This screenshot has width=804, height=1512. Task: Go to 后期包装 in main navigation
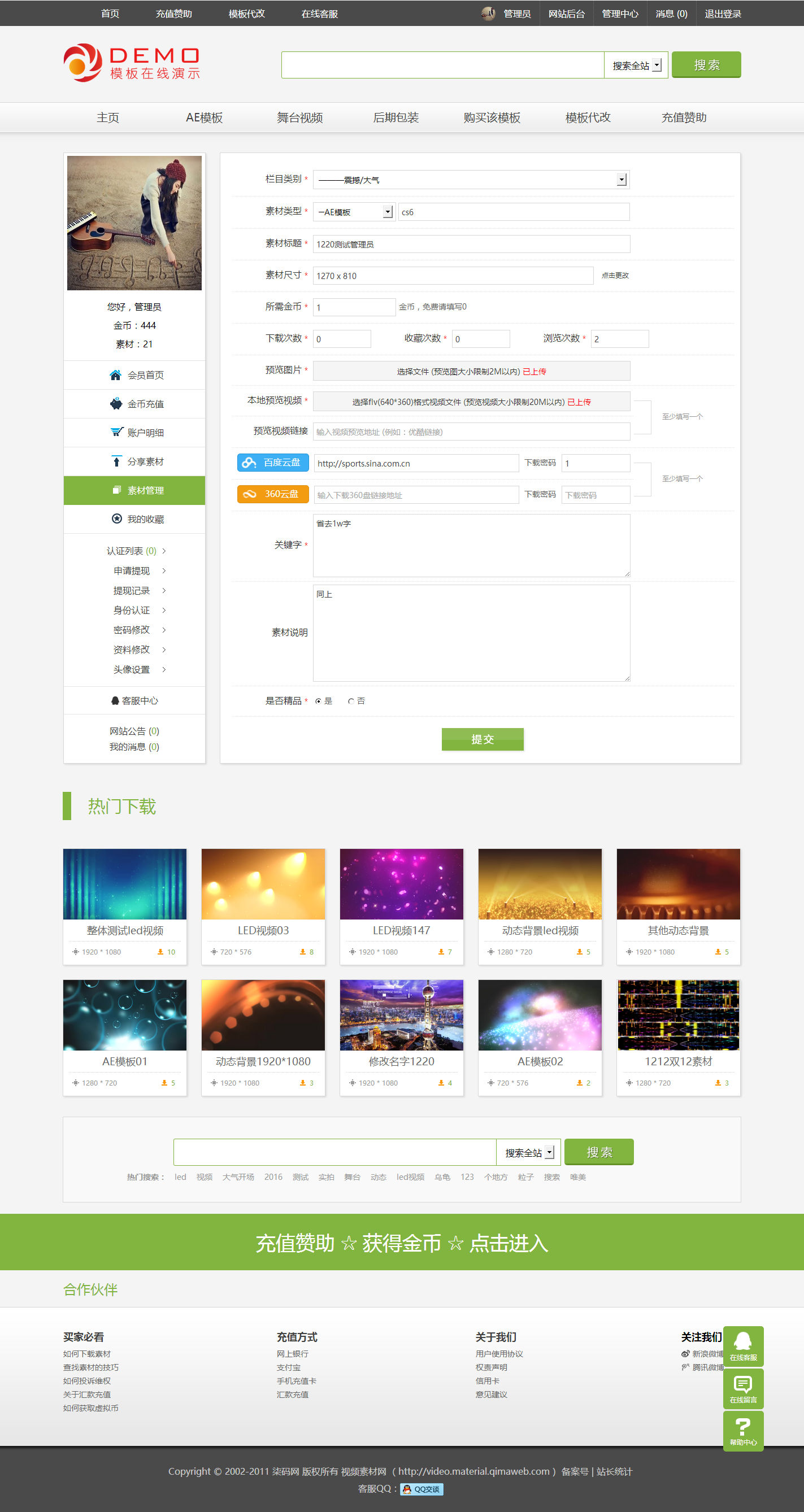(396, 117)
